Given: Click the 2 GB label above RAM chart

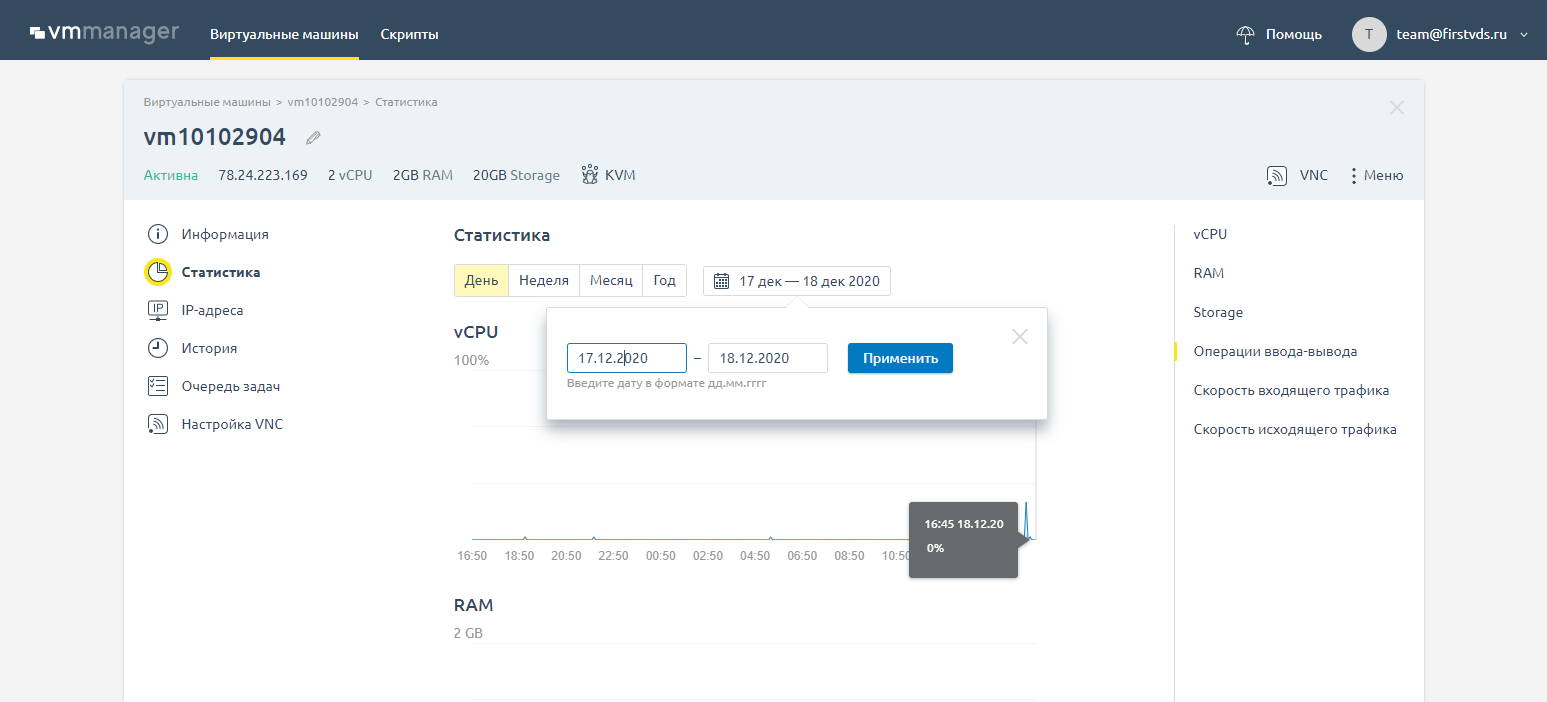Looking at the screenshot, I should point(468,633).
